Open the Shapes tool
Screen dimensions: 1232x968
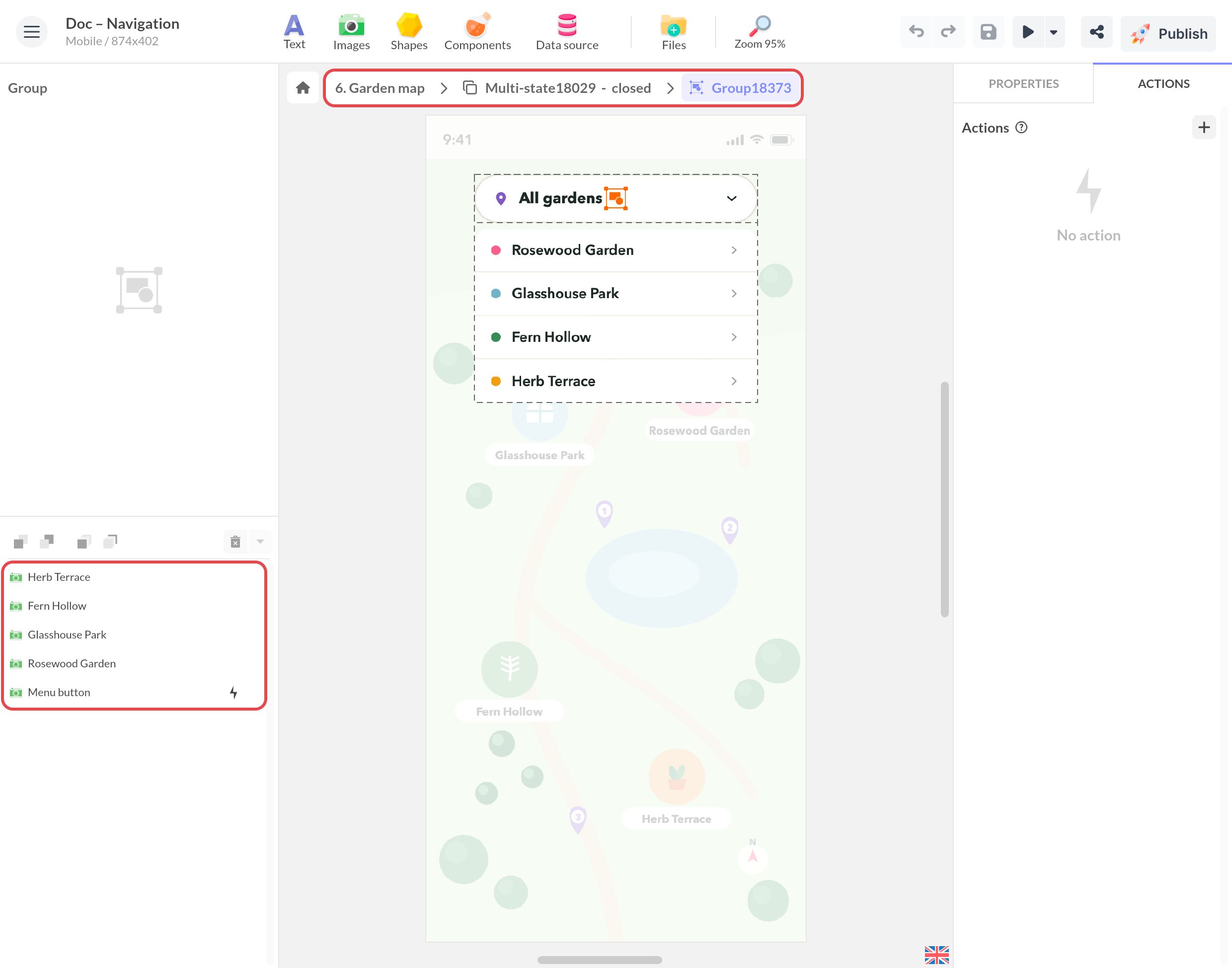coord(409,32)
